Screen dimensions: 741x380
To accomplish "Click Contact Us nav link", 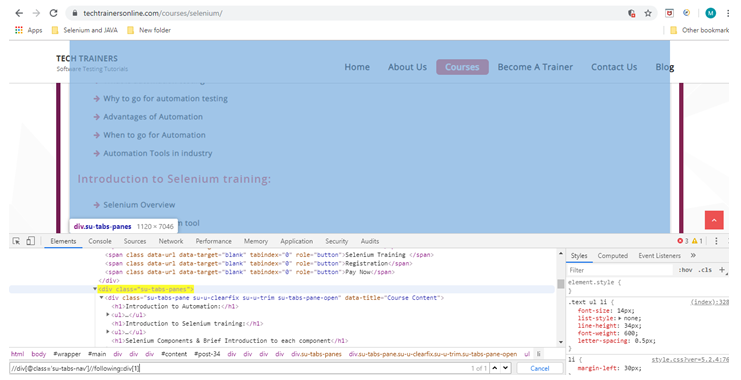I will click(x=614, y=67).
